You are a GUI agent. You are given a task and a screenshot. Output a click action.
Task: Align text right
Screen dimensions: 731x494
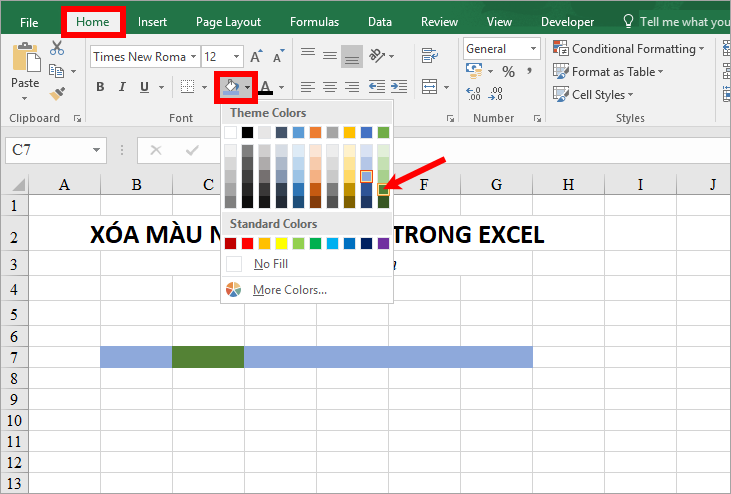pos(352,87)
